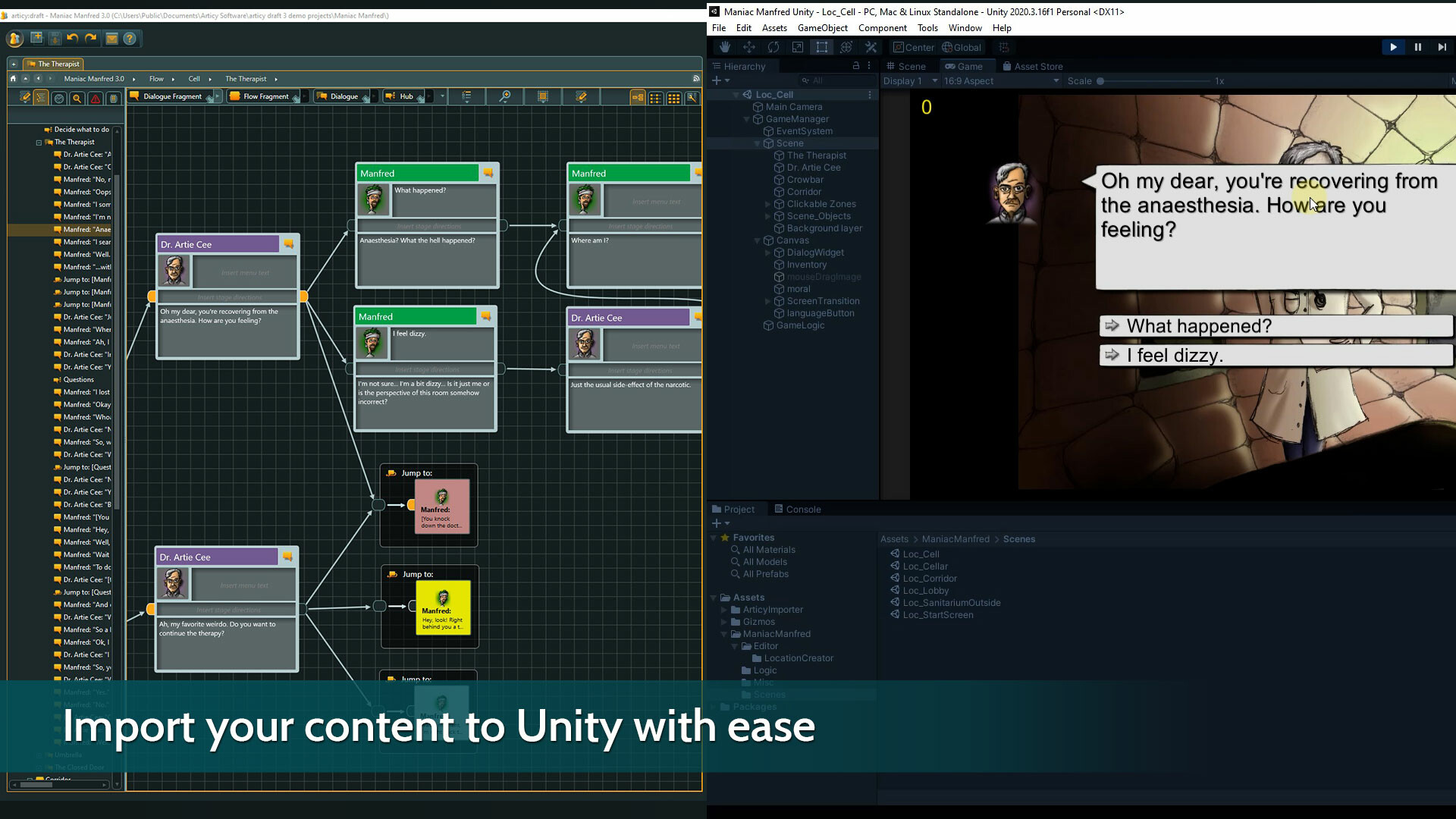Image resolution: width=1456 pixels, height=819 pixels.
Task: Open the GameObject menu in Unity
Action: click(x=822, y=27)
